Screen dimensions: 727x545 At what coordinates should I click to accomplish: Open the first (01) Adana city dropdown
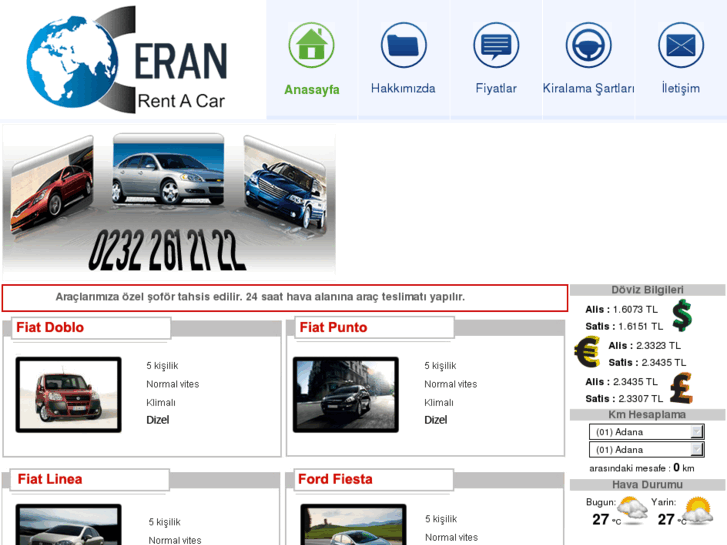pyautogui.click(x=647, y=432)
